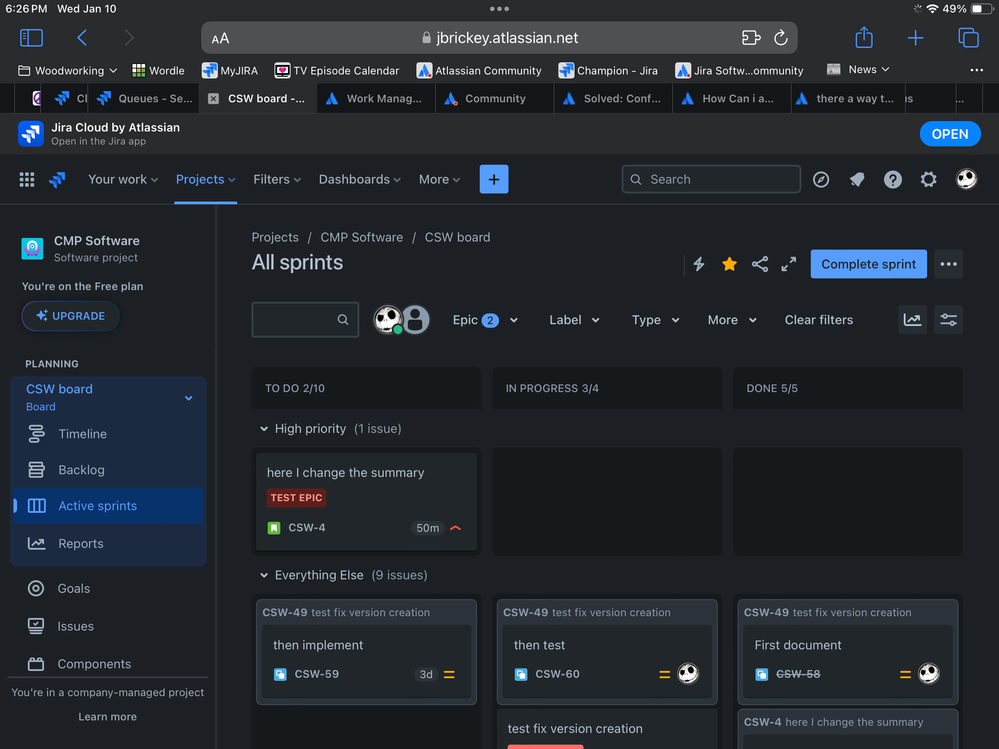Click Clear filters
999x749 pixels.
(819, 320)
